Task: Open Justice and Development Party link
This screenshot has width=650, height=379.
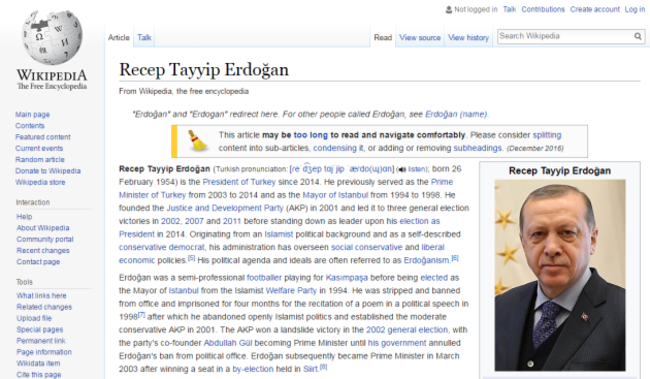Action: pos(225,208)
